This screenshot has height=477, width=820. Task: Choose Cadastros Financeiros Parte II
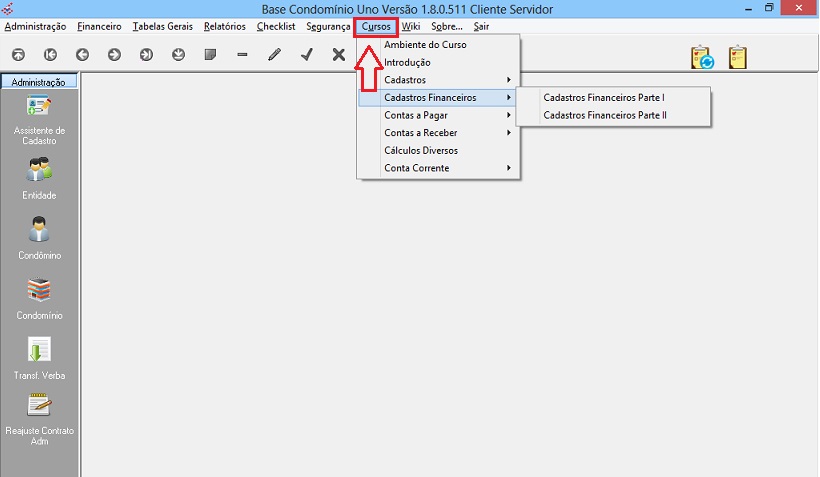click(x=605, y=116)
